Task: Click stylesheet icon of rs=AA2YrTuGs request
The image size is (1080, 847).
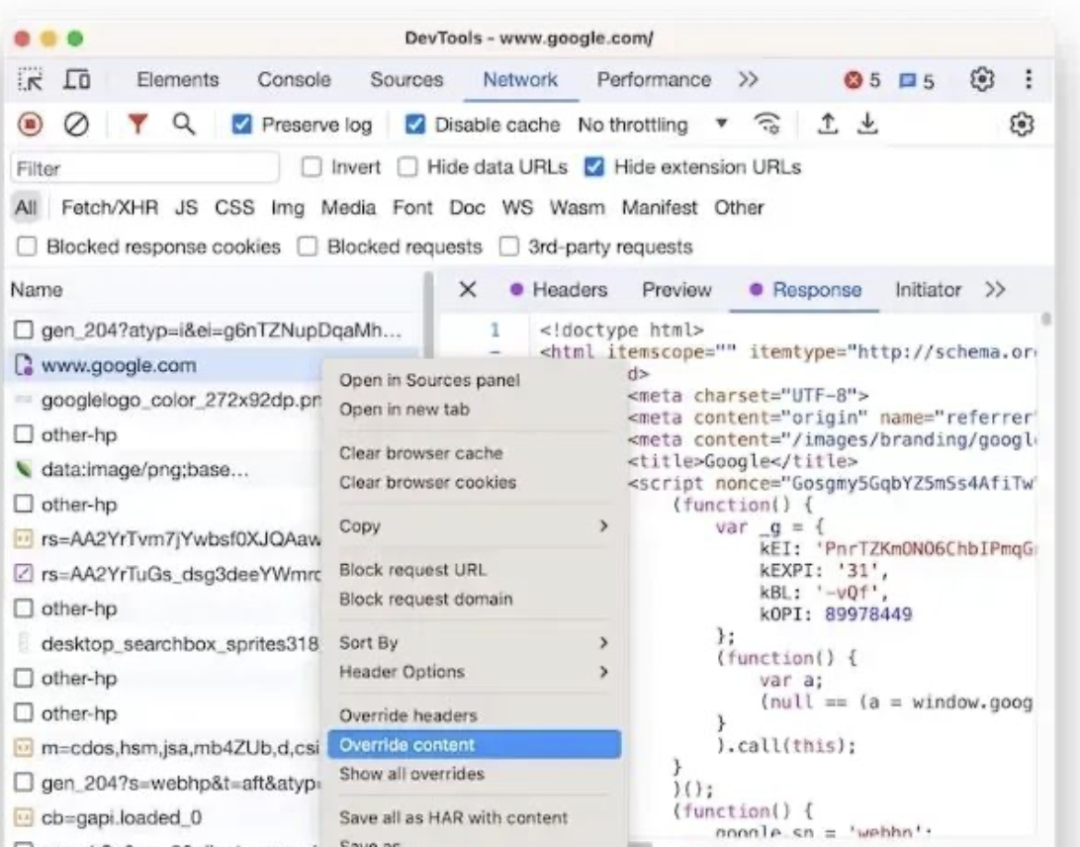Action: click(24, 573)
